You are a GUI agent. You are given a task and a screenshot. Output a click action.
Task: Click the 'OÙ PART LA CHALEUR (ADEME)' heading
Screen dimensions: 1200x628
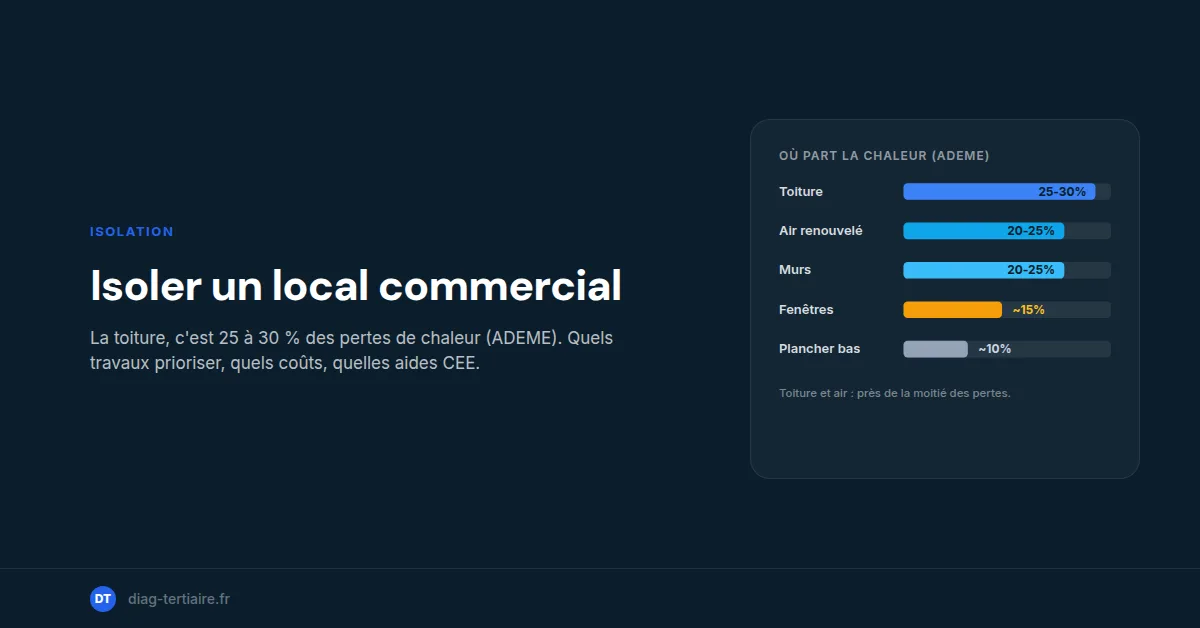click(884, 156)
